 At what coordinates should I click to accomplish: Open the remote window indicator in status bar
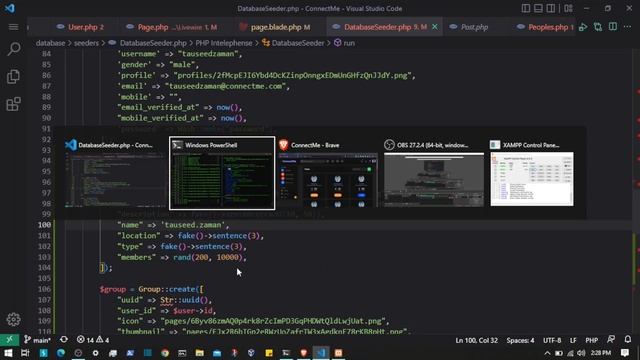pyautogui.click(x=9, y=340)
